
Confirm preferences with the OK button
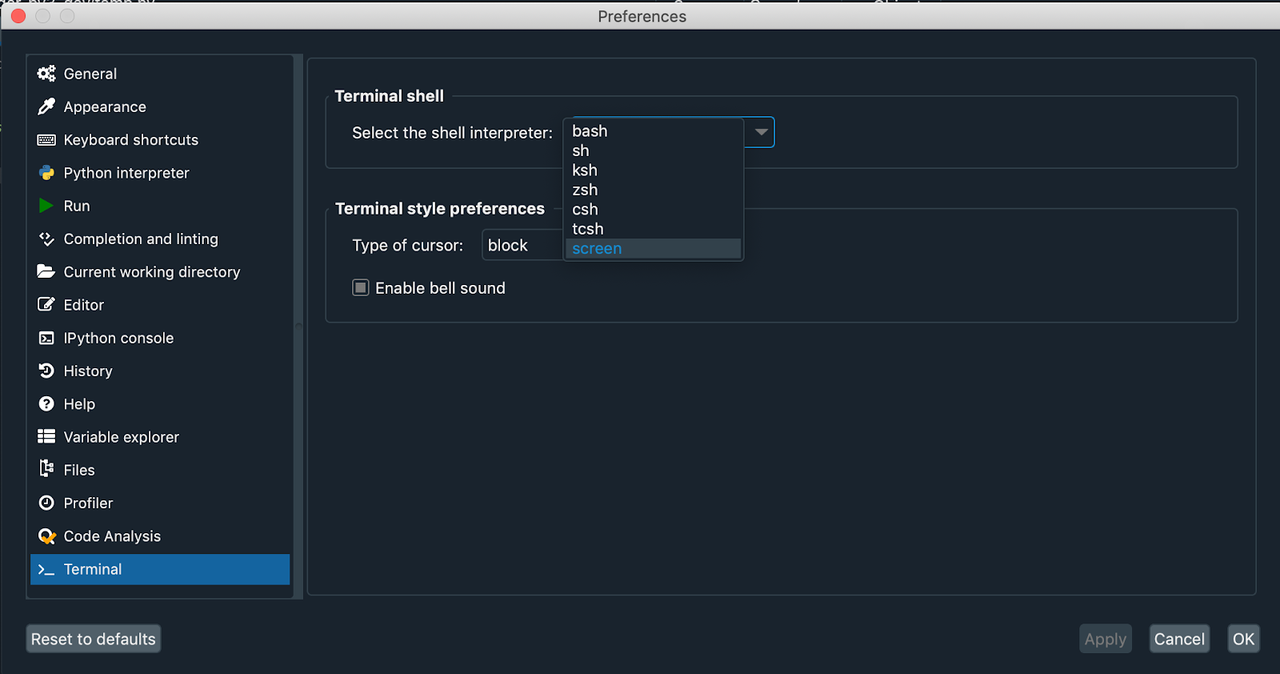(x=1243, y=639)
